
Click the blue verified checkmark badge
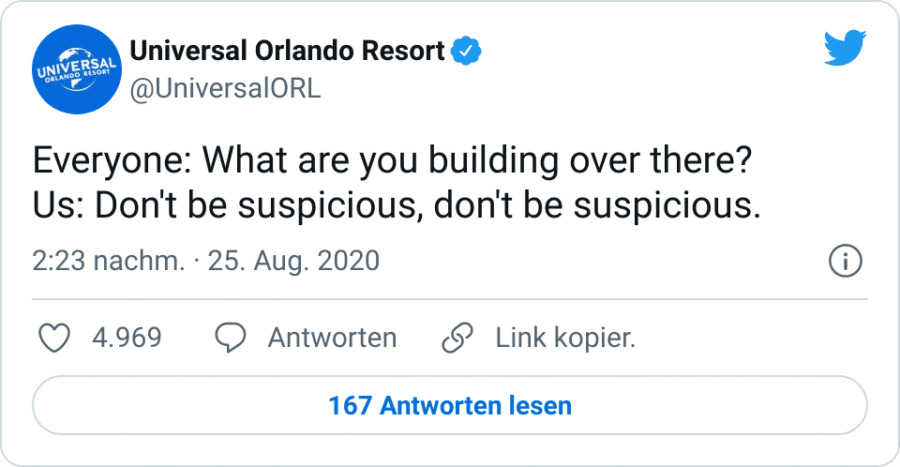(x=466, y=51)
